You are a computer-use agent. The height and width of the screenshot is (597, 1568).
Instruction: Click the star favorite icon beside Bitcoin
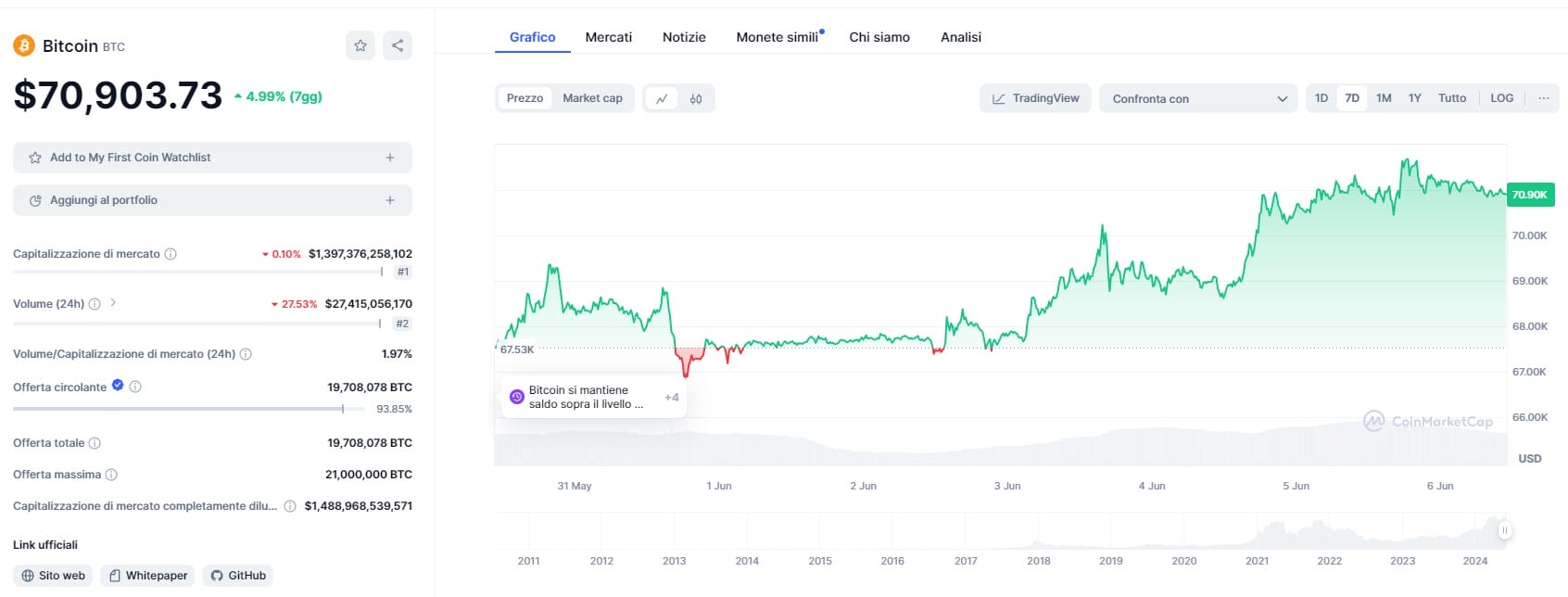tap(360, 45)
